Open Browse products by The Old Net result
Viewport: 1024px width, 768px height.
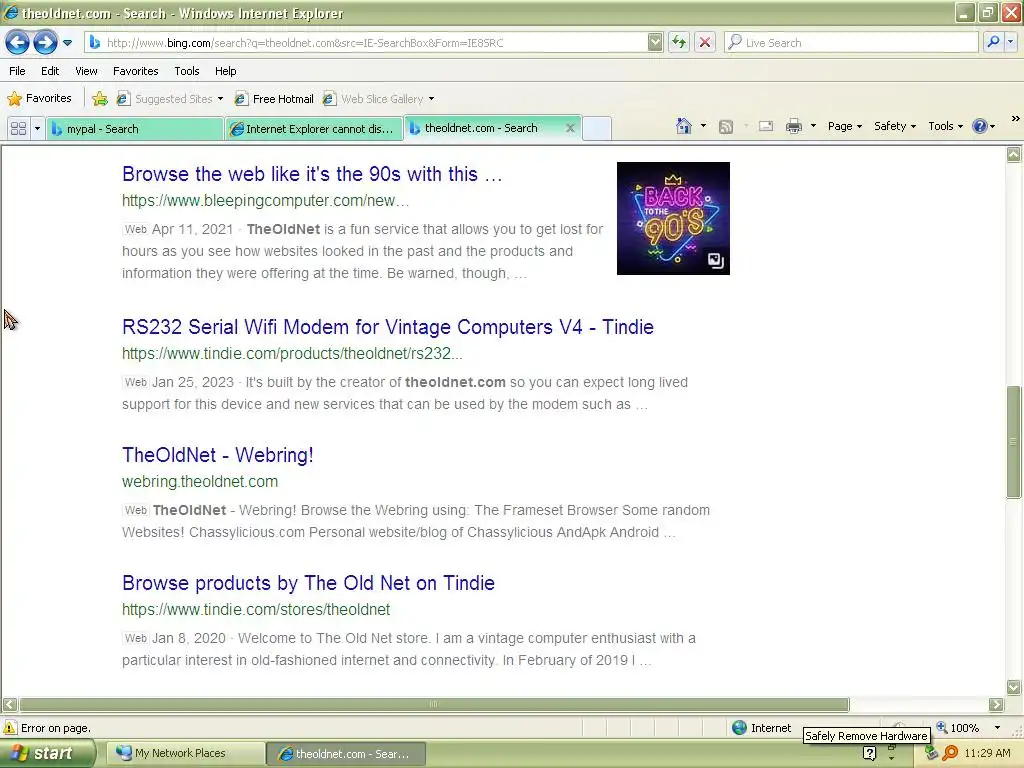click(x=308, y=583)
